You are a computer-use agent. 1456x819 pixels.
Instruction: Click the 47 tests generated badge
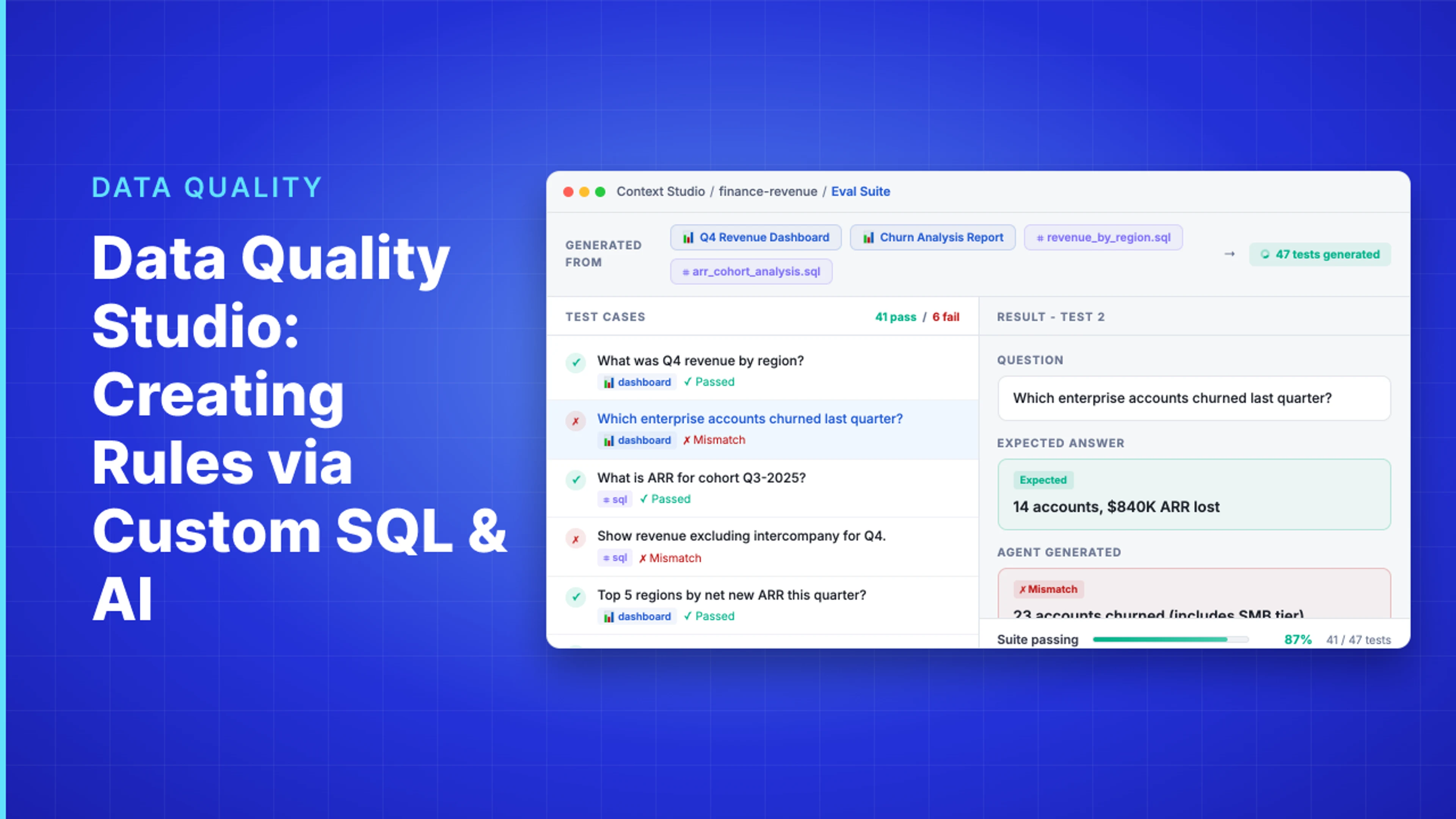[x=1320, y=254]
